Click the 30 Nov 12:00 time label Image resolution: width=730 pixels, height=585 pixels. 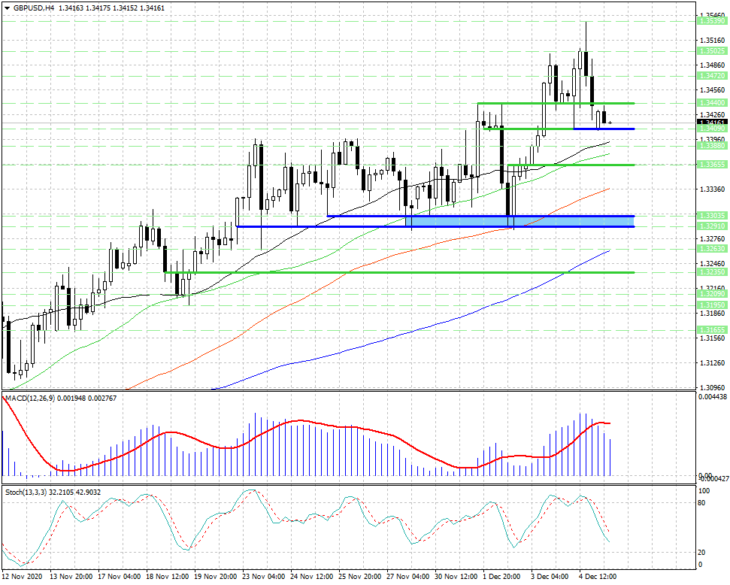[x=457, y=577]
